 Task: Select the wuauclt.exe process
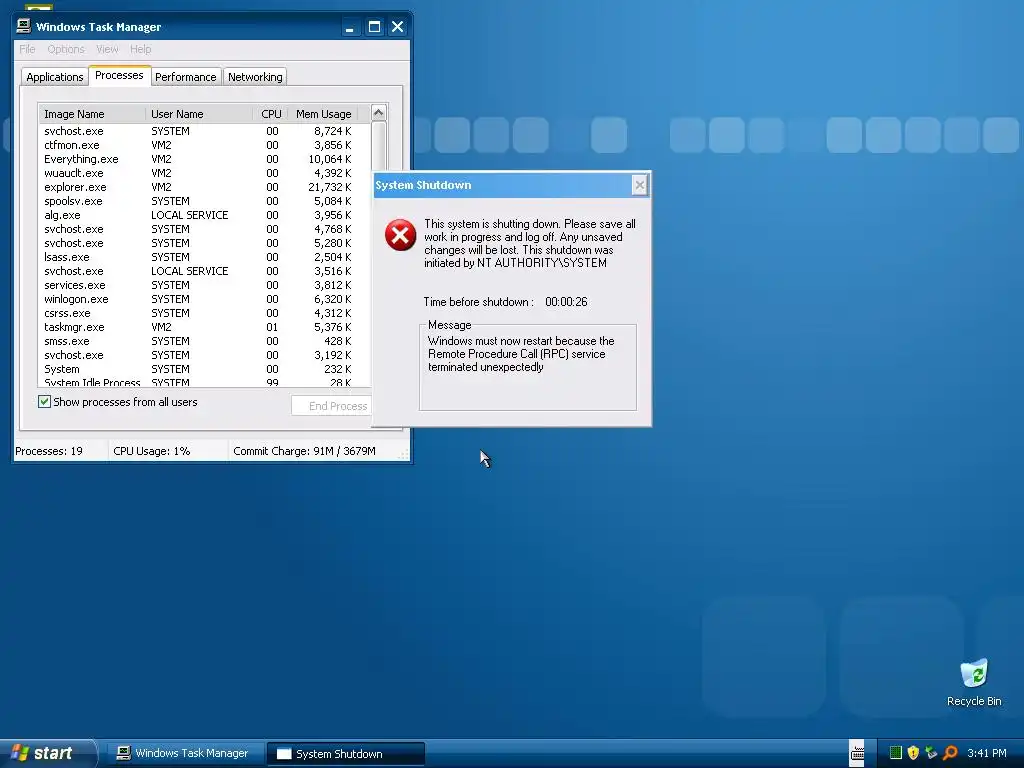point(204,173)
